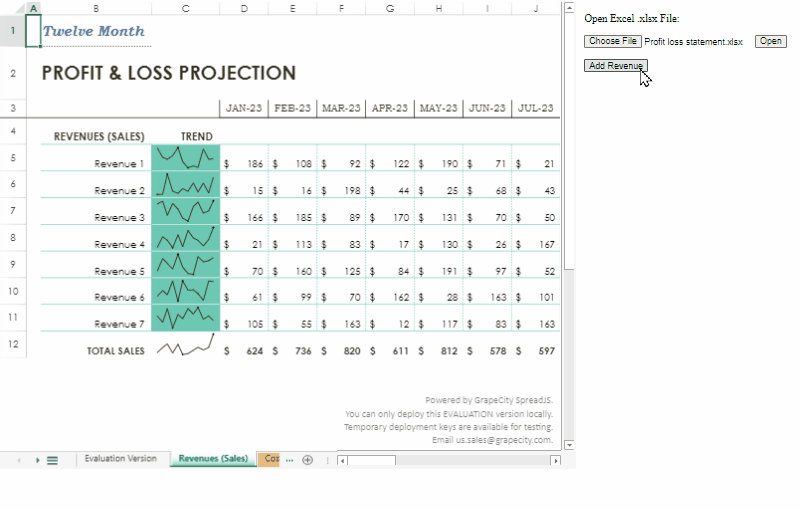The height and width of the screenshot is (510, 800).
Task: Click the previous sheet tab arrow
Action: (x=18, y=460)
